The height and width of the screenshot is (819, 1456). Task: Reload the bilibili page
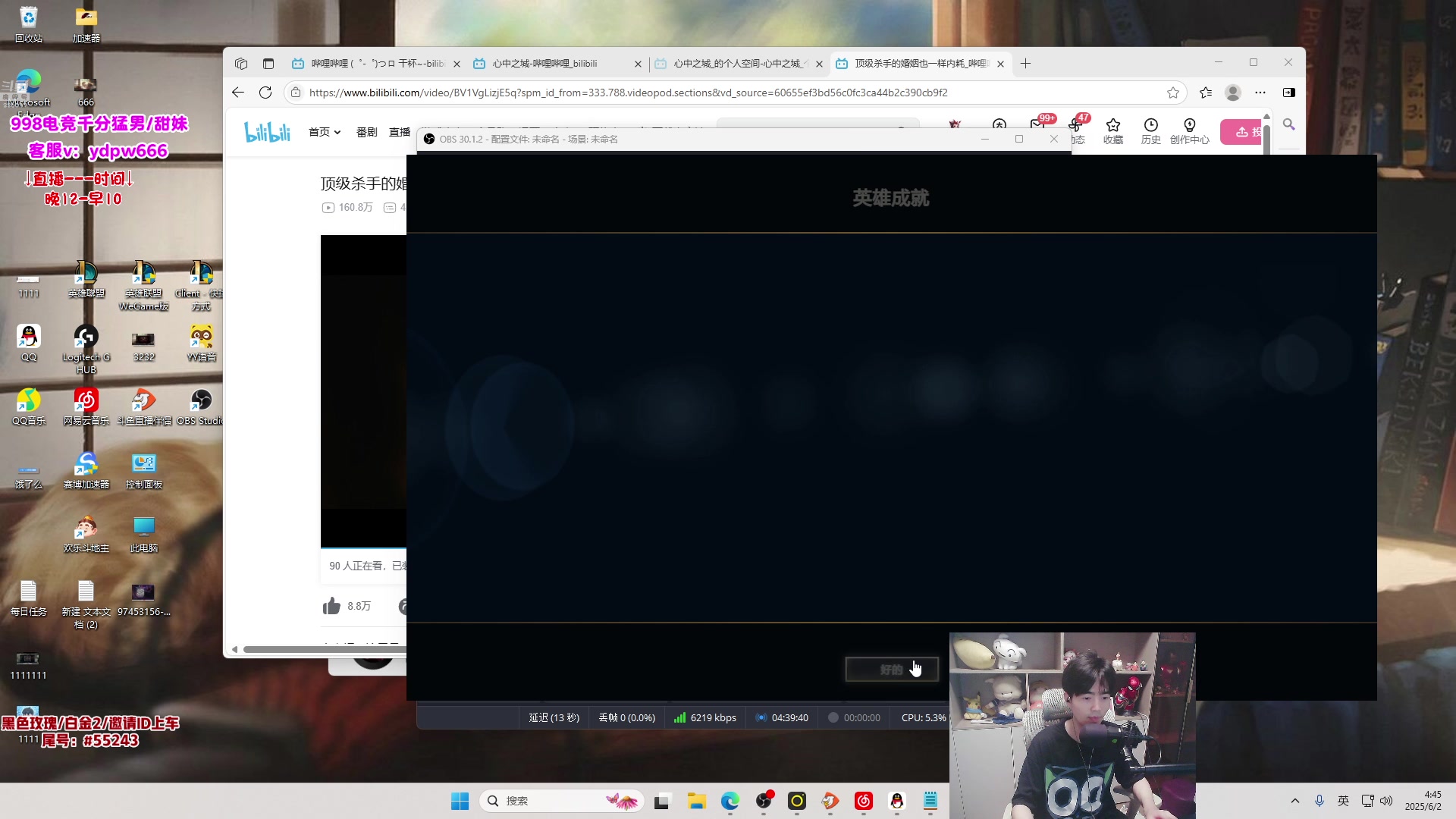265,93
